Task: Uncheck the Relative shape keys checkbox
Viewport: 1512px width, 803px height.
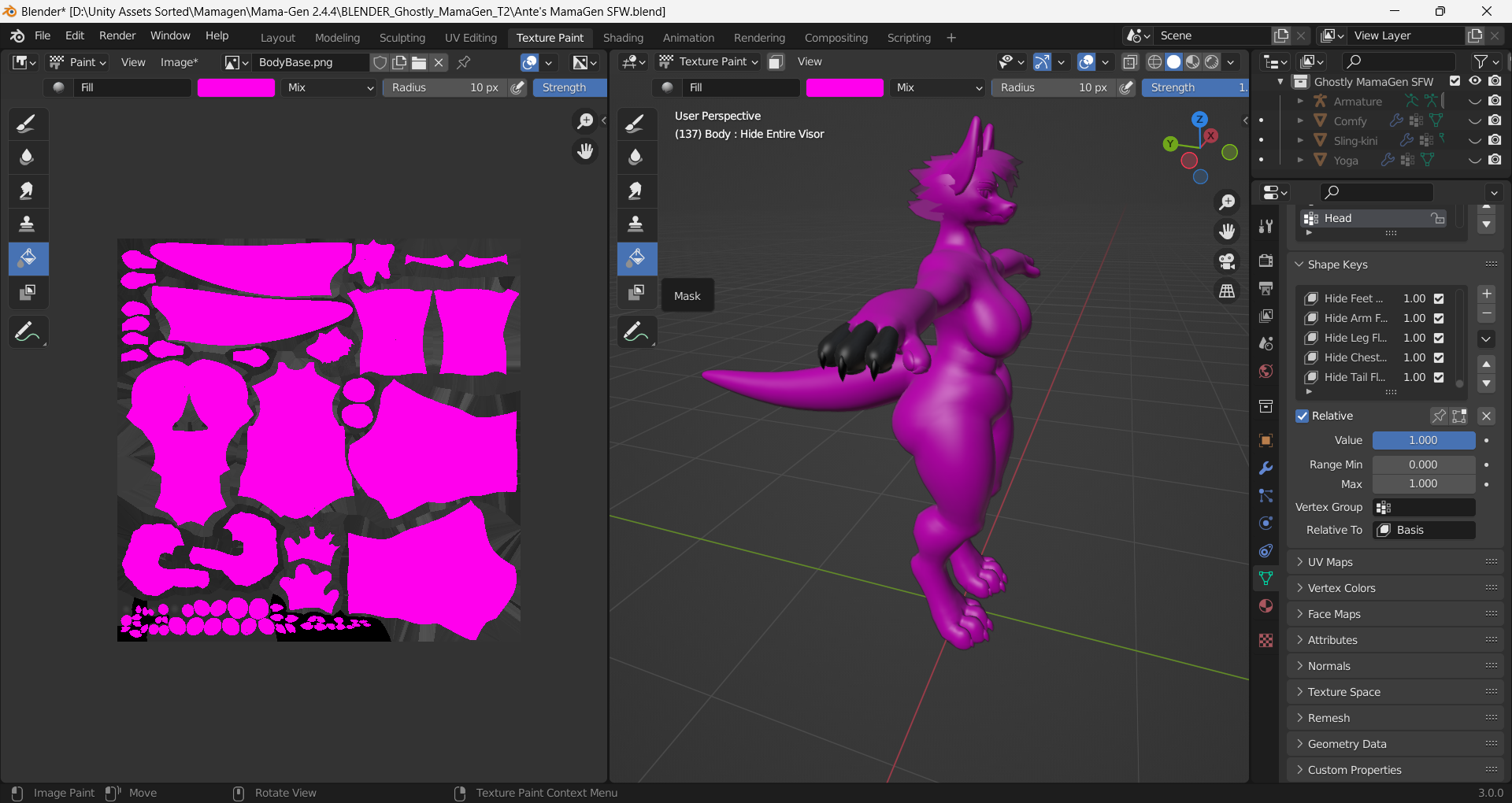Action: [1303, 416]
